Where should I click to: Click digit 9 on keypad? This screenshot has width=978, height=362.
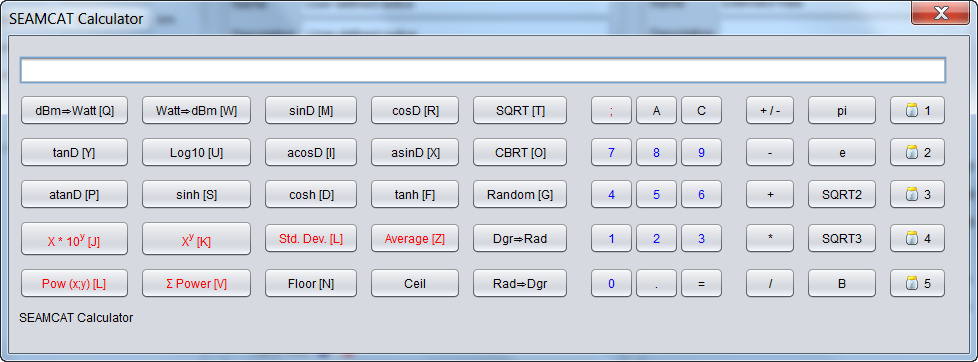(x=701, y=152)
